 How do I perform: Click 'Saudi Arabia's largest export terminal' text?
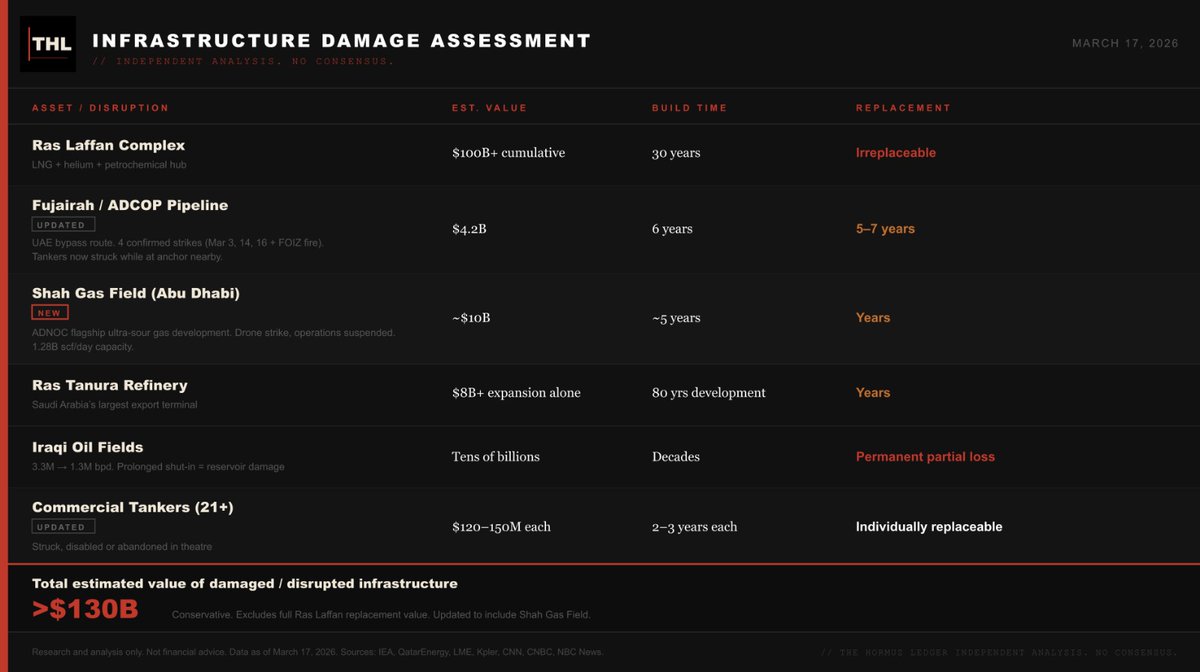click(115, 405)
